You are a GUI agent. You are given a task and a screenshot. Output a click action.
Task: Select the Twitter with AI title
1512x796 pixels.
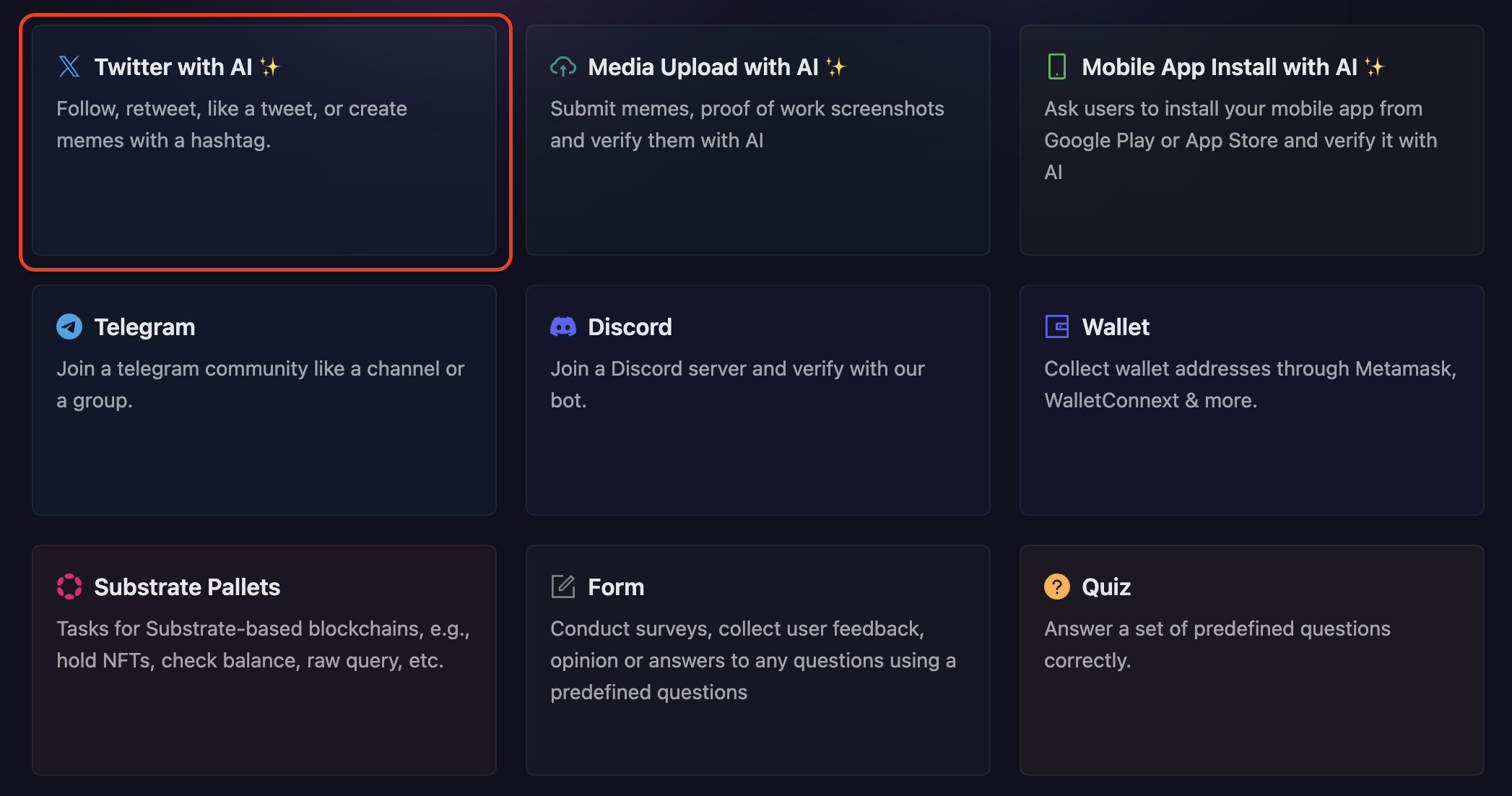tap(173, 67)
